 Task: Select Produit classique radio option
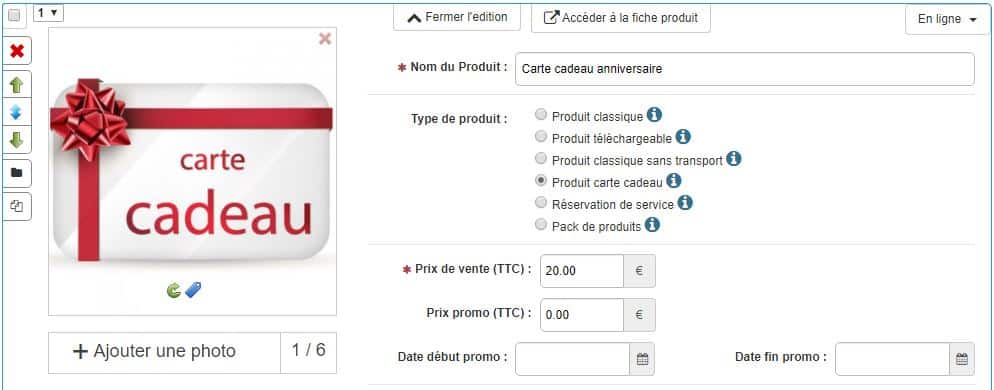pos(541,115)
